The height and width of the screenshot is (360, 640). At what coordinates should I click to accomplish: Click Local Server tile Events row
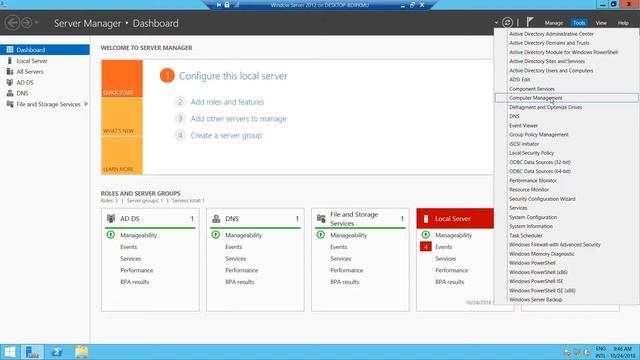click(443, 247)
